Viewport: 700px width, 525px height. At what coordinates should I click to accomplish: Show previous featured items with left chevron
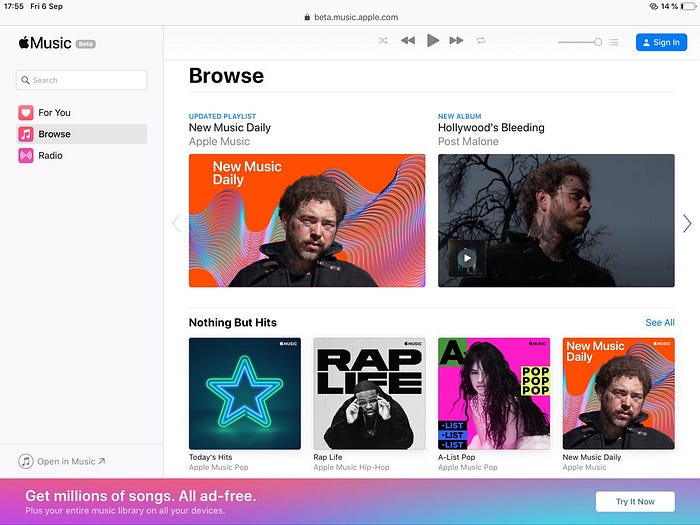pos(176,223)
